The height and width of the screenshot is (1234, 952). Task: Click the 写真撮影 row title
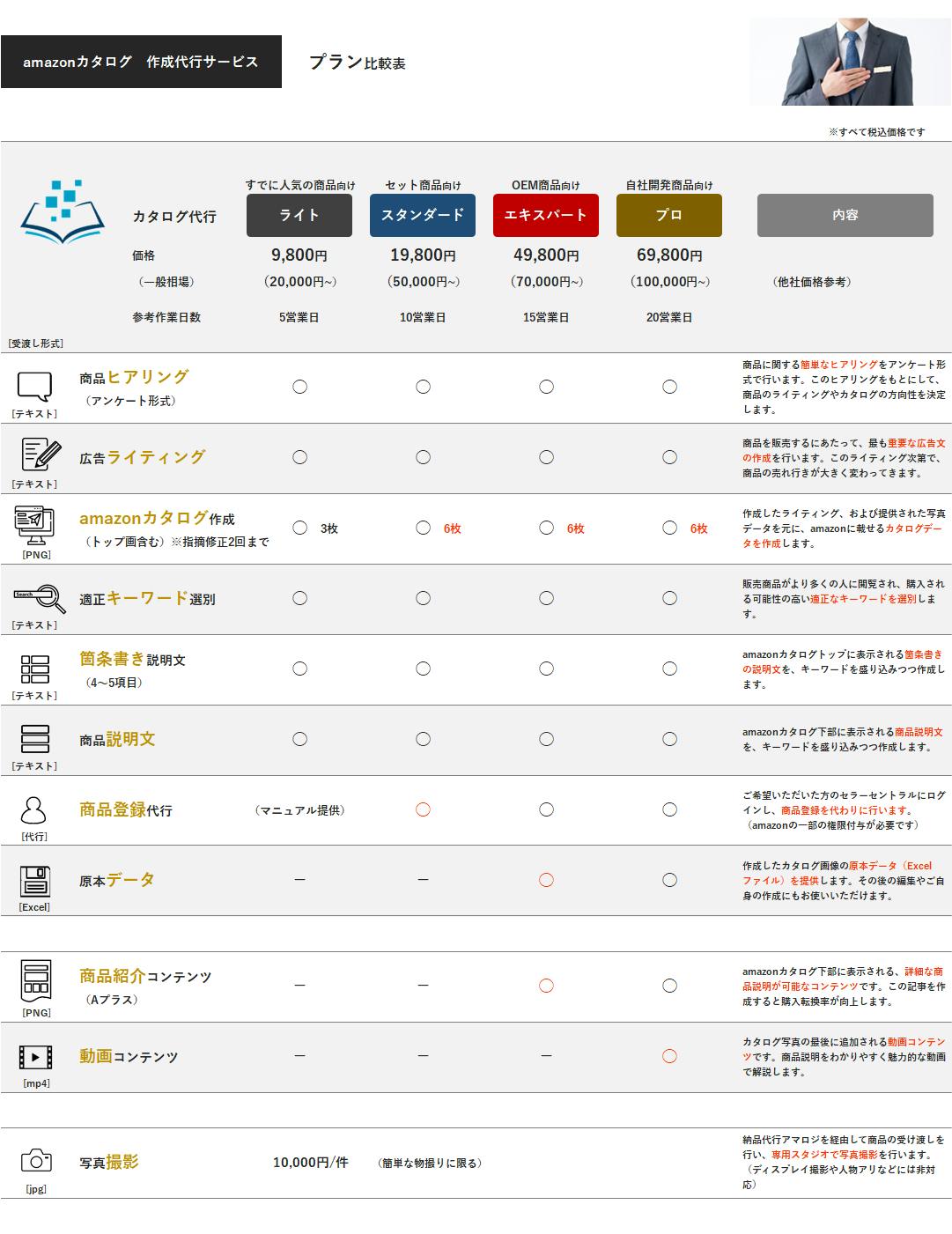coord(109,1162)
